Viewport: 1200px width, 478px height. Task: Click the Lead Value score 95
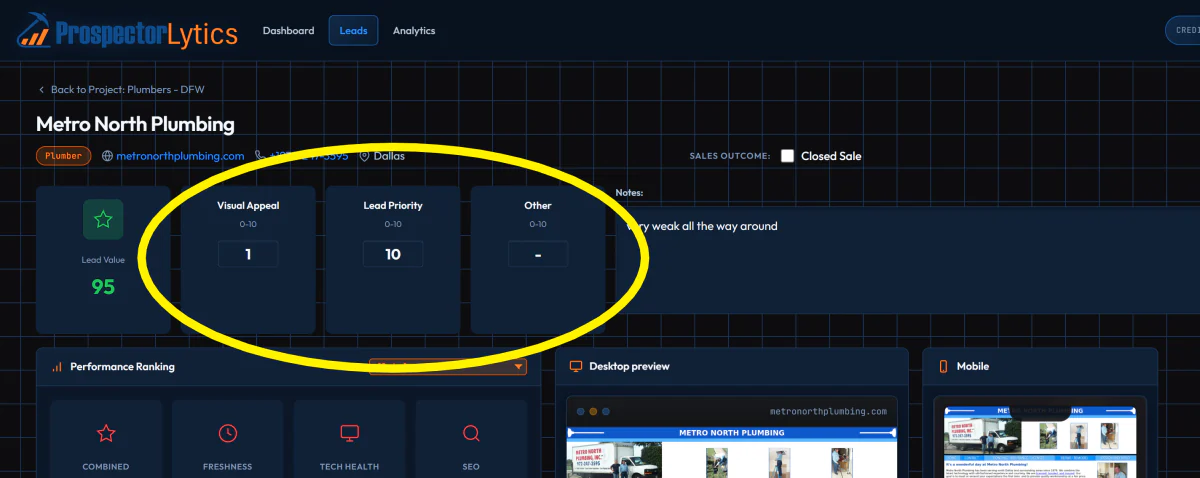click(x=103, y=287)
